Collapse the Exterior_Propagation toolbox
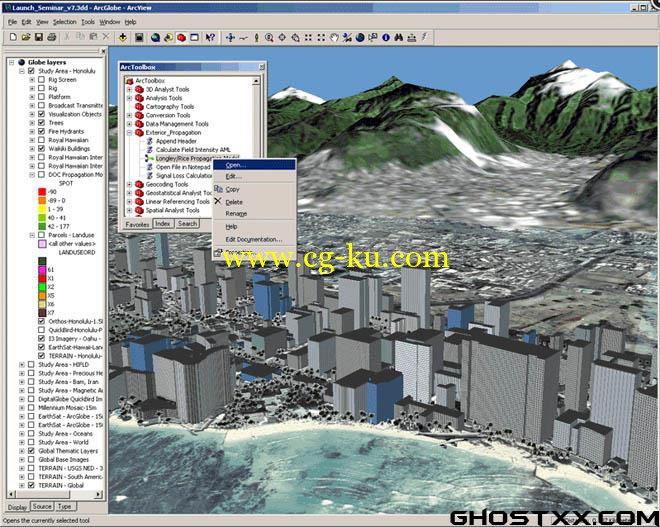Screen dimensions: 660x527 [x=130, y=133]
